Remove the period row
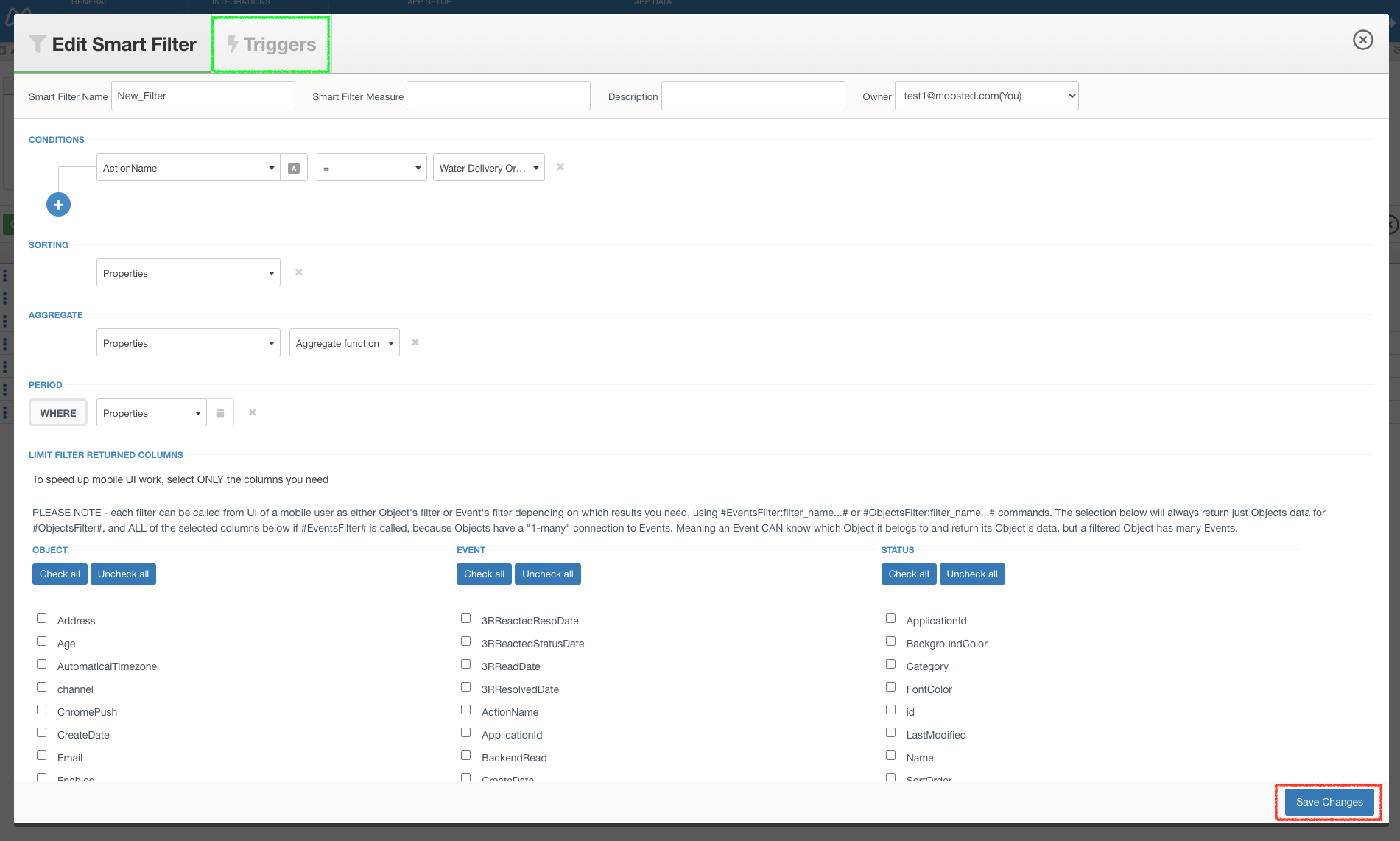Image resolution: width=1400 pixels, height=841 pixels. 253,412
